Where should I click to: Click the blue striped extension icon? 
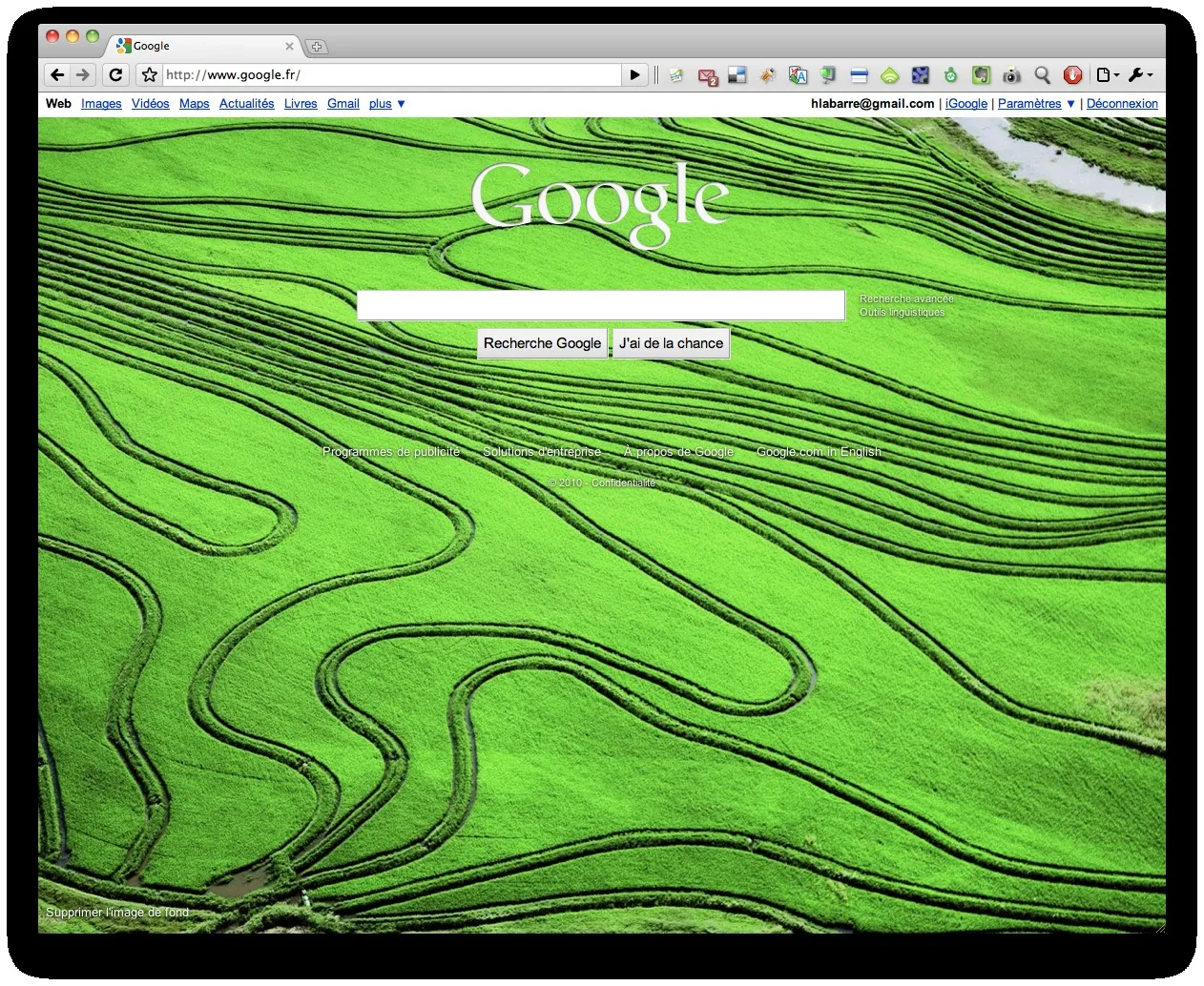[859, 74]
